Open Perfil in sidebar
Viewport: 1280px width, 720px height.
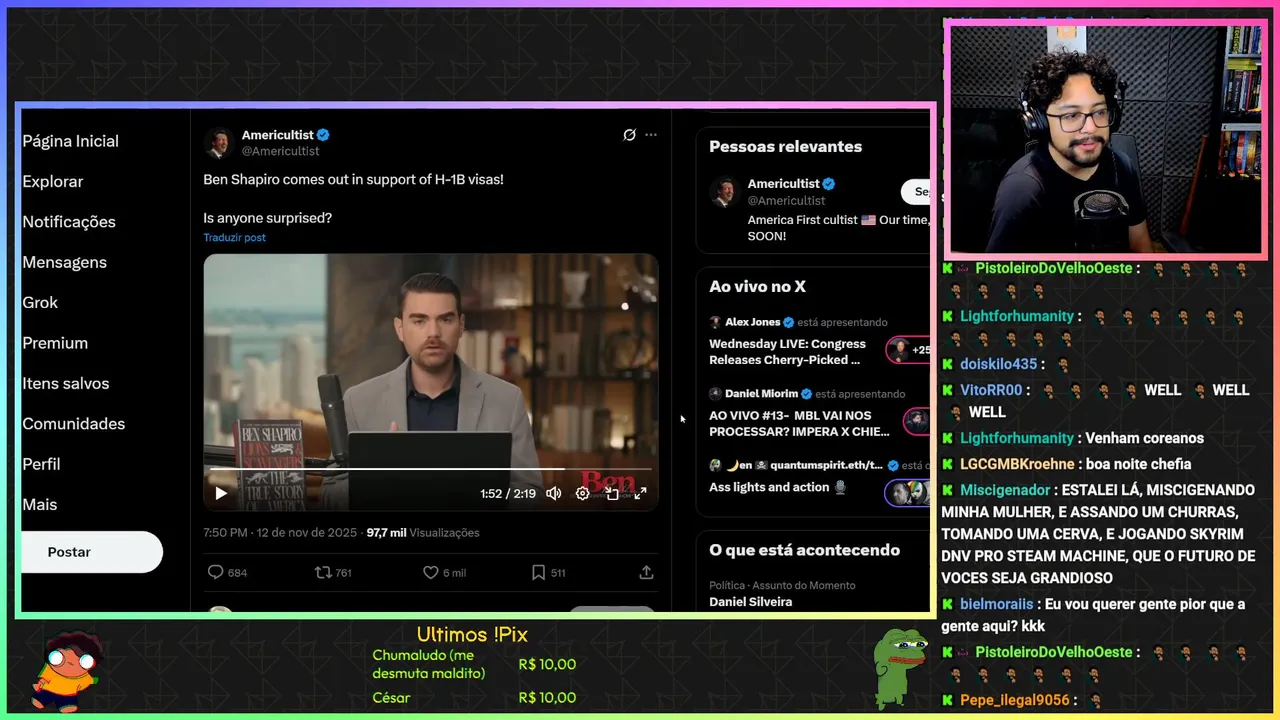point(41,464)
